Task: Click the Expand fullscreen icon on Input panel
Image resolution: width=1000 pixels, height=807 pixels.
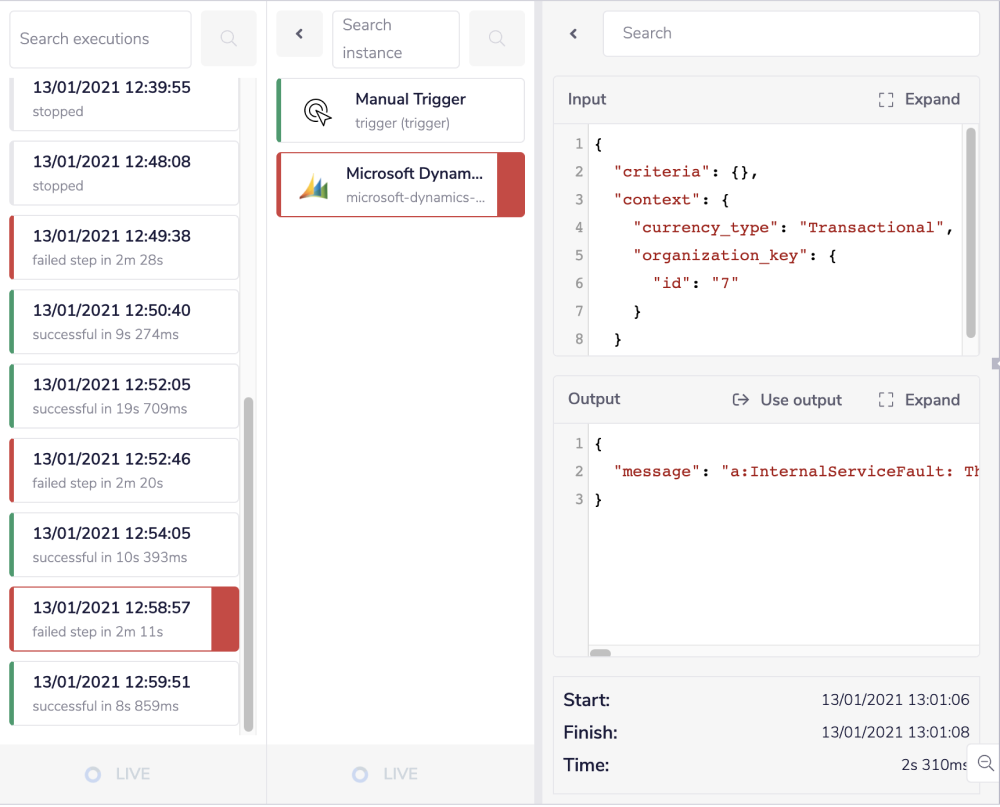Action: pos(885,99)
